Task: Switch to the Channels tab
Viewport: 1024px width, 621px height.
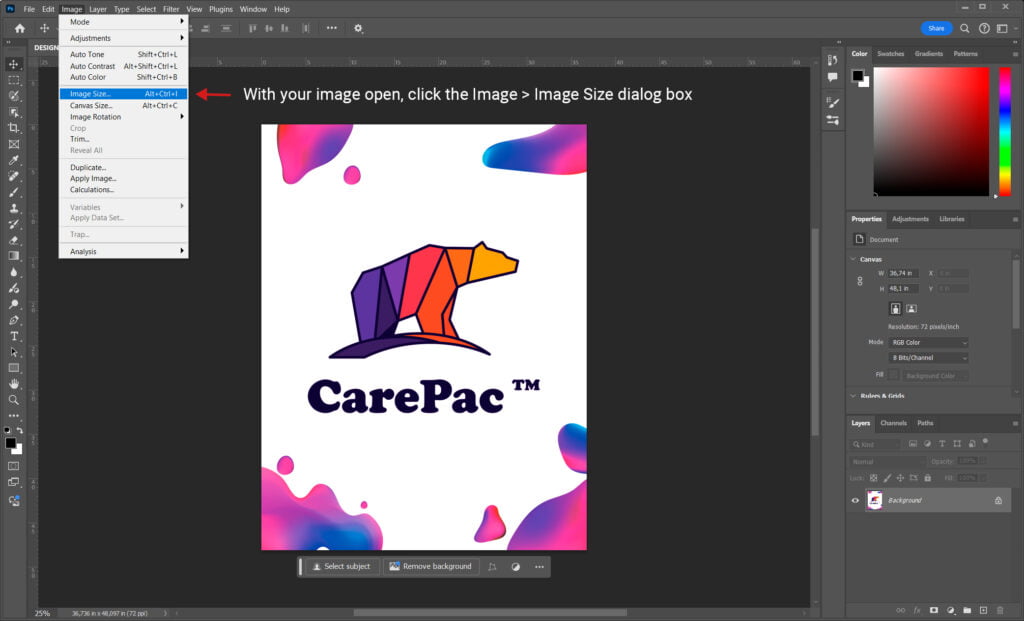Action: tap(894, 423)
